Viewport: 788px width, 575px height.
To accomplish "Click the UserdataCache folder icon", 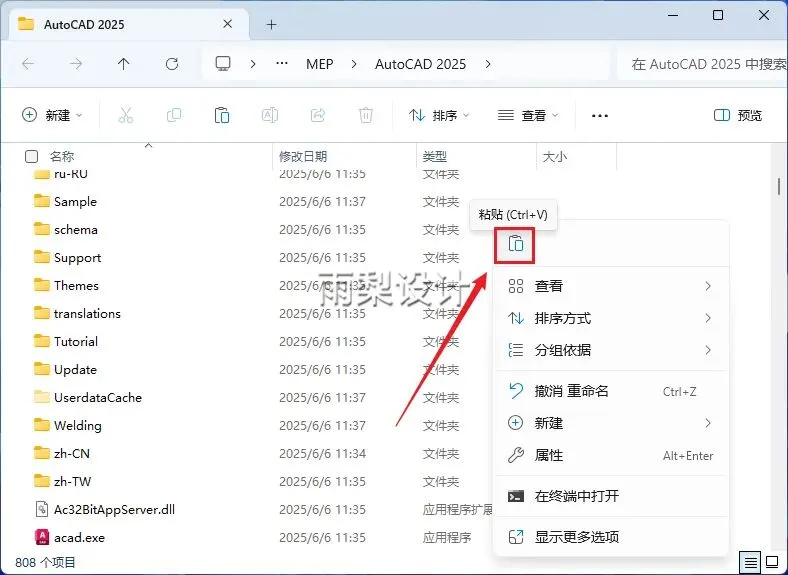I will (42, 397).
